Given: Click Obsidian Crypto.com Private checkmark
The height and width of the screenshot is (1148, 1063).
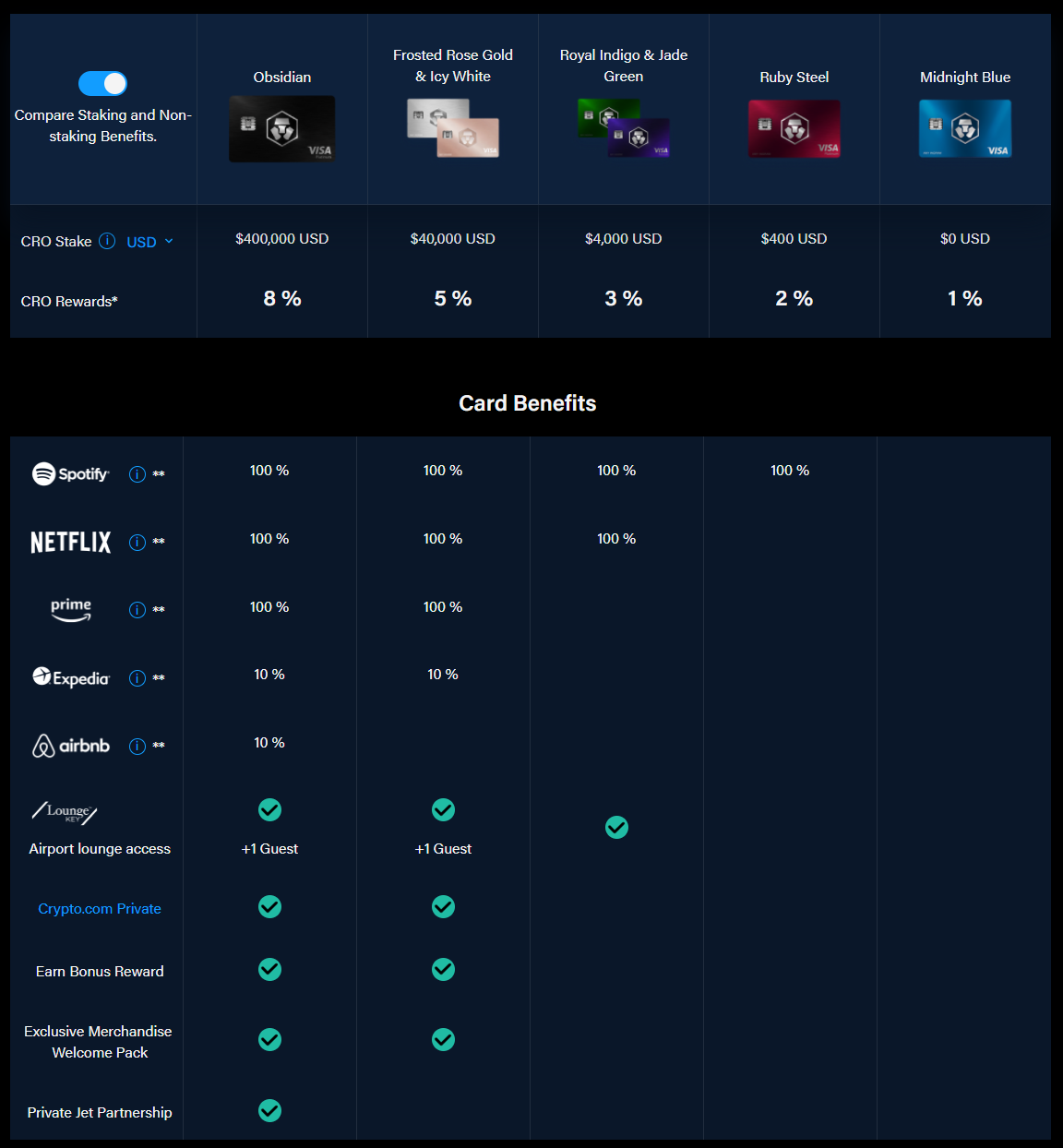Looking at the screenshot, I should tap(269, 907).
